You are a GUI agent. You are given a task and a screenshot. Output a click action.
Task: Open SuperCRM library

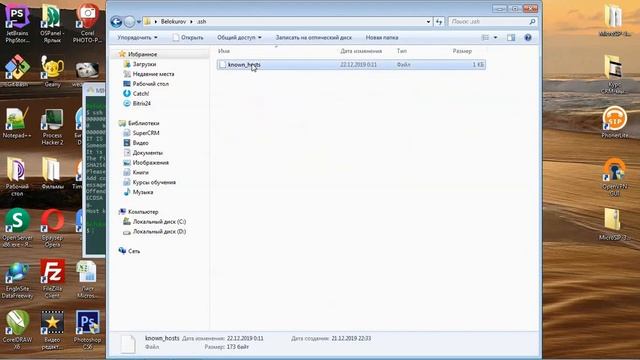(x=146, y=133)
